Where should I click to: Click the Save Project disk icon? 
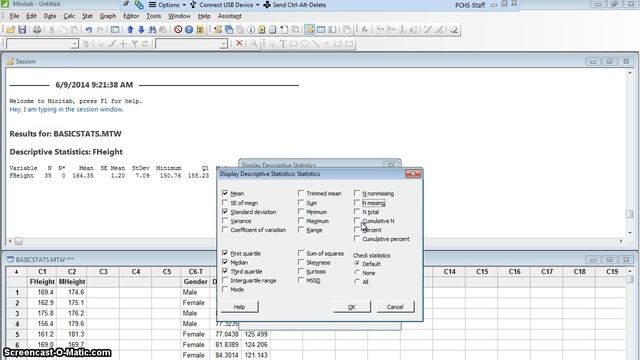22,29
